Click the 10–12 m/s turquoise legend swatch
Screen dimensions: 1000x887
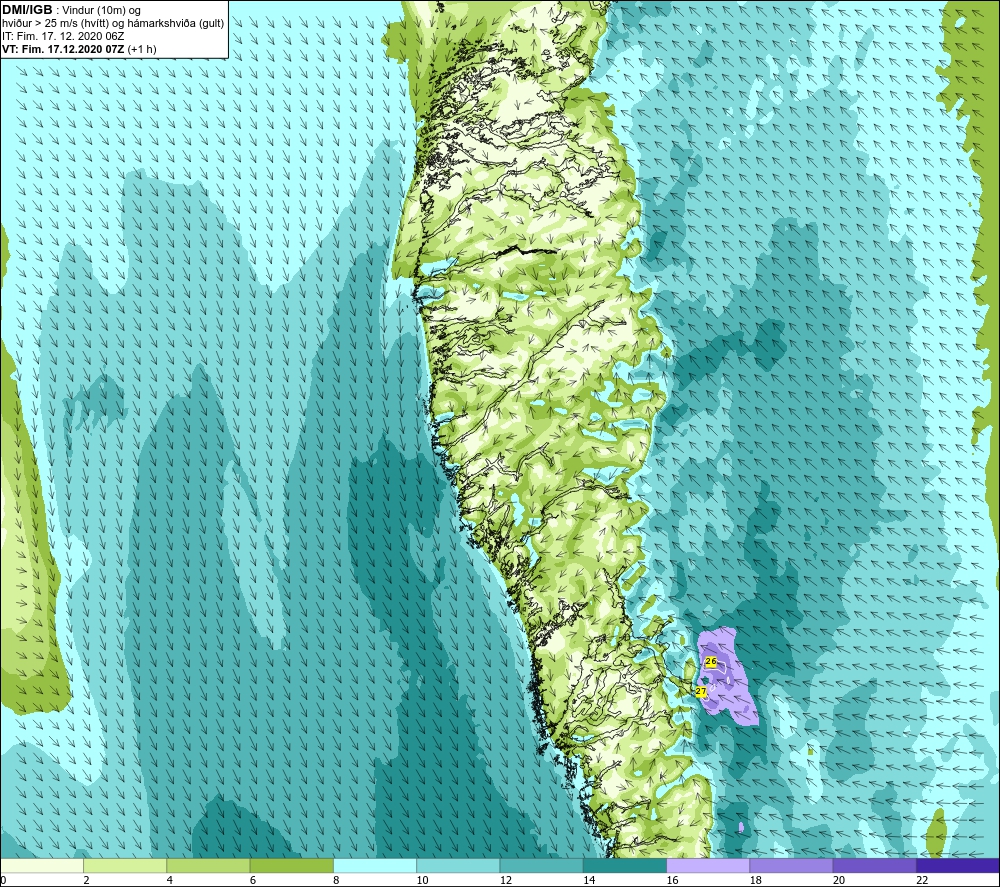(459, 865)
